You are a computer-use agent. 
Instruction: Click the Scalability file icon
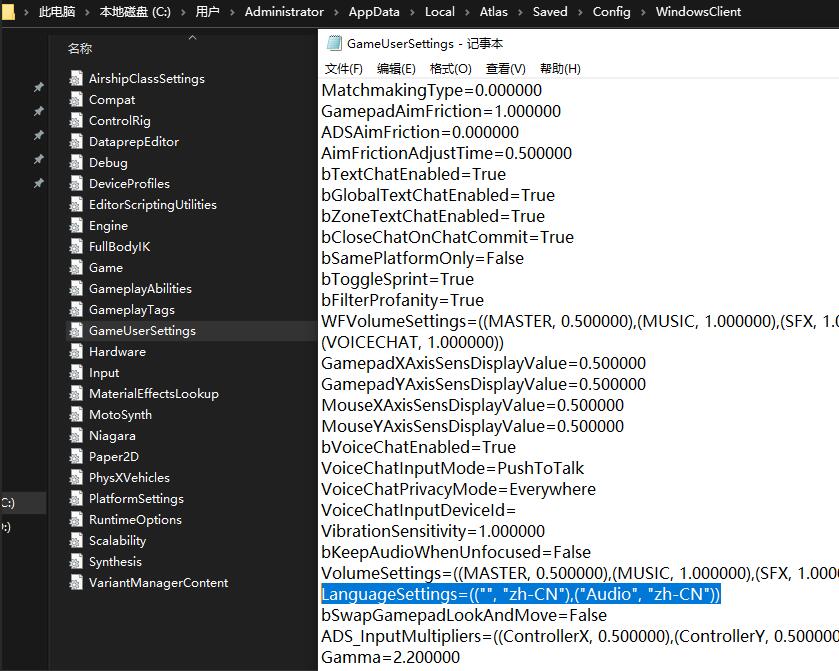[x=76, y=540]
